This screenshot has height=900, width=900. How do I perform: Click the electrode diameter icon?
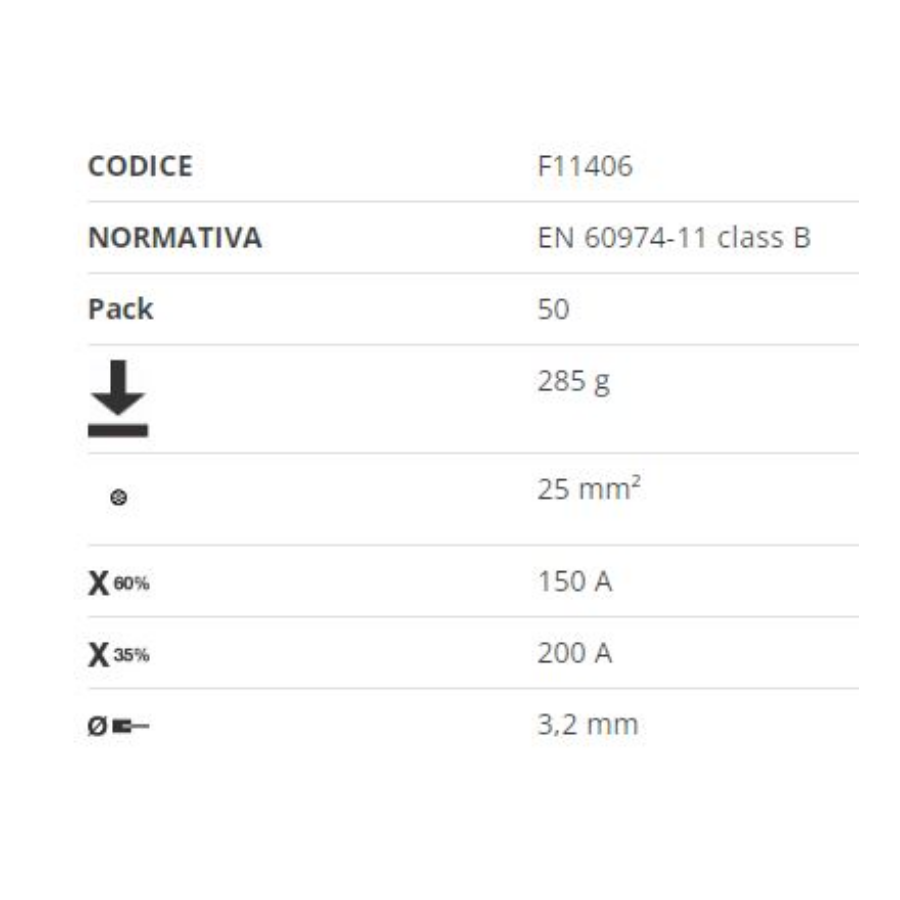coord(118,726)
